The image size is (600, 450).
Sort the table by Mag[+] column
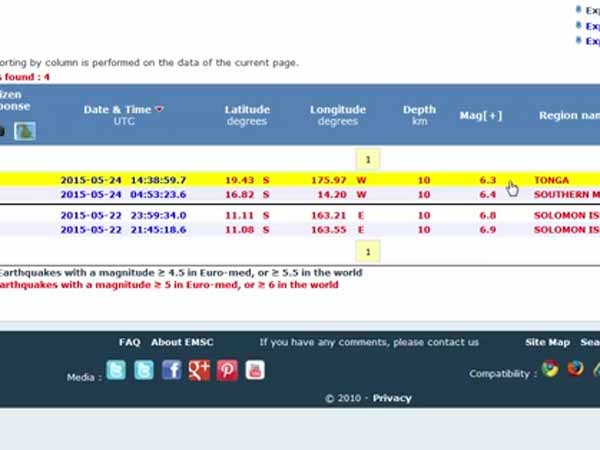coord(481,115)
